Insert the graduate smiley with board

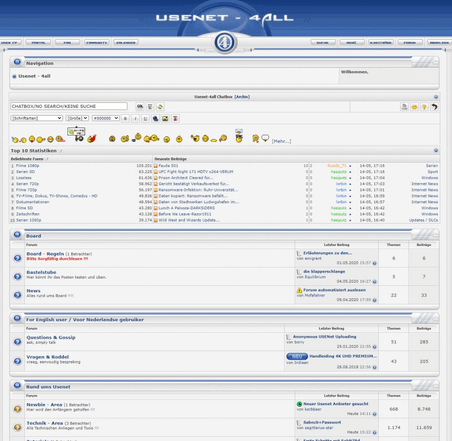(x=239, y=136)
